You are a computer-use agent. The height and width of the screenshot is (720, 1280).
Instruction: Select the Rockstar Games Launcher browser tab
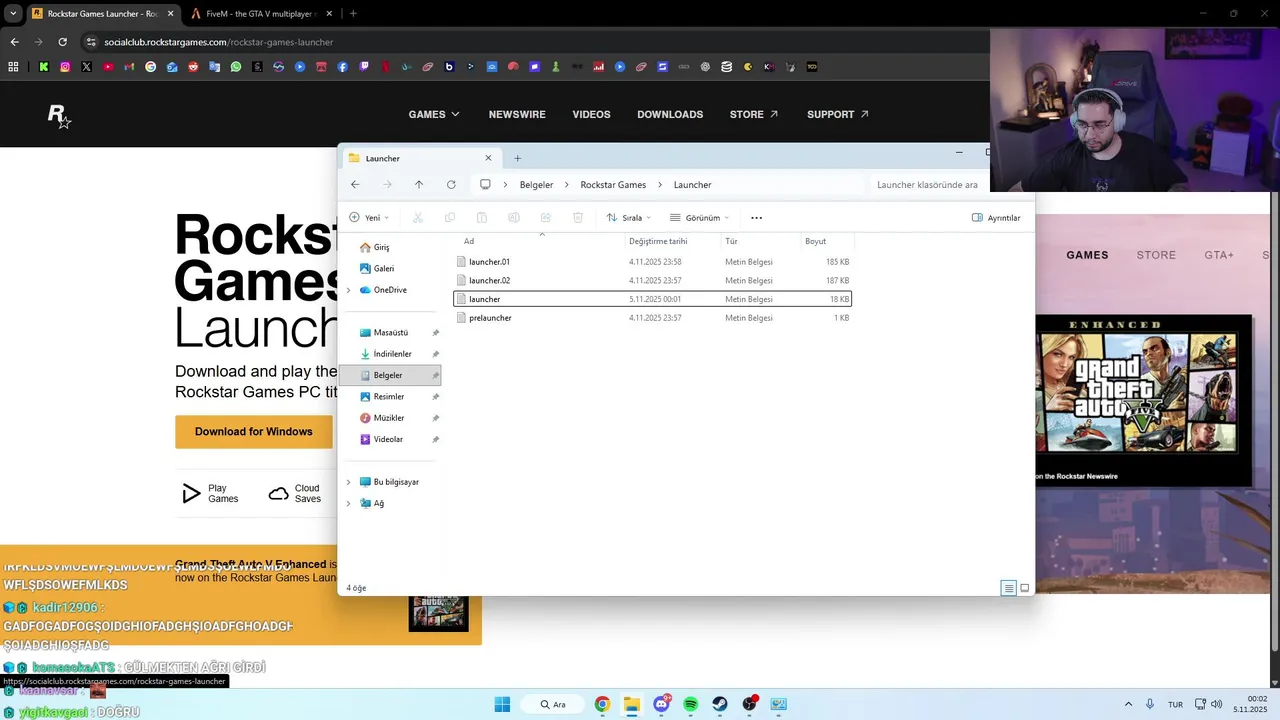[x=102, y=14]
